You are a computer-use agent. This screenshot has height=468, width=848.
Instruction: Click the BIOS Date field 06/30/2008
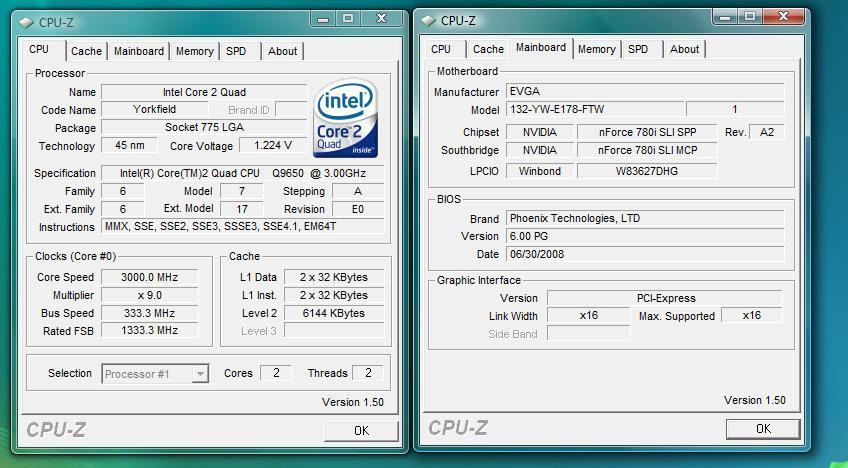tap(645, 254)
